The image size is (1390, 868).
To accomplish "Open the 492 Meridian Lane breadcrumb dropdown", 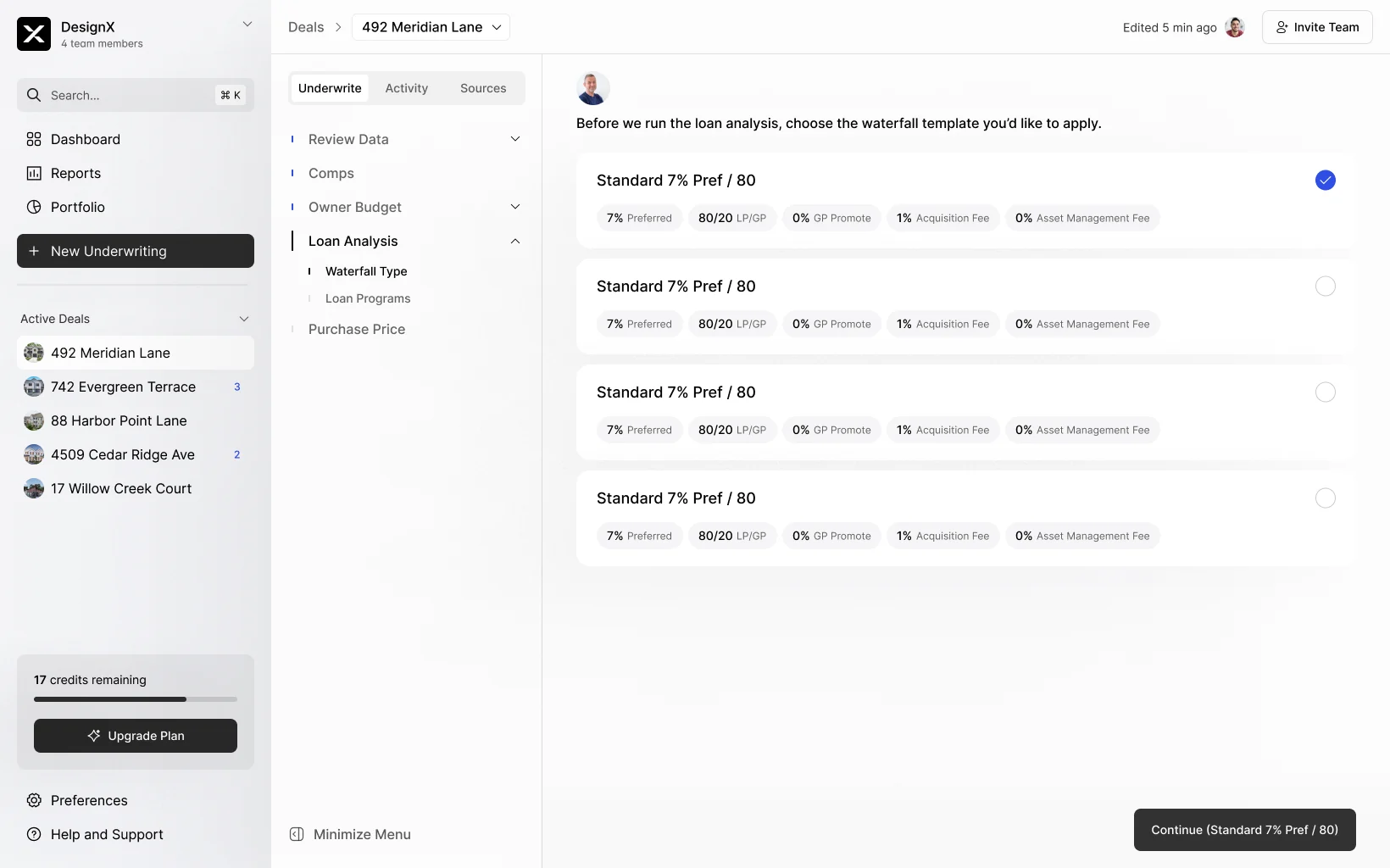I will coord(431,27).
